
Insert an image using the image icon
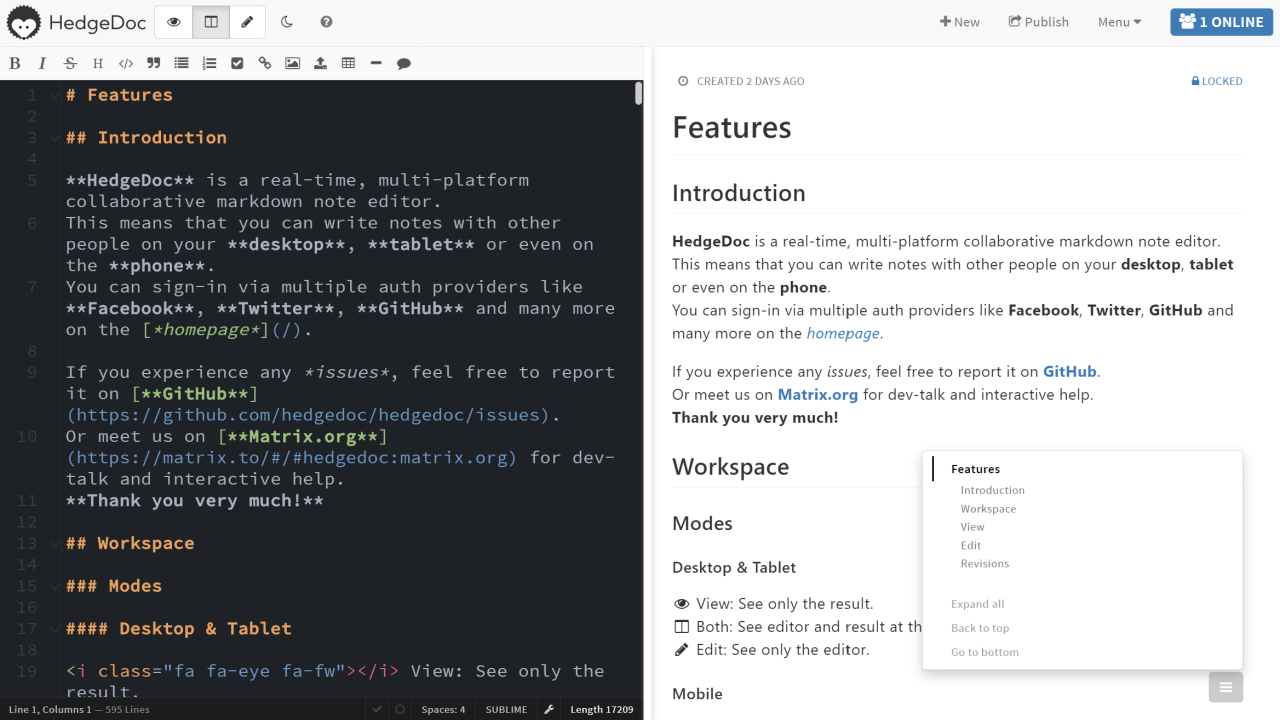coord(292,62)
